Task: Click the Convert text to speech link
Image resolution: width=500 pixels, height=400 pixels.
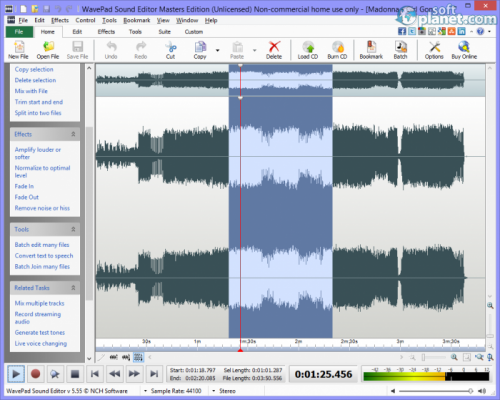Action: click(44, 256)
